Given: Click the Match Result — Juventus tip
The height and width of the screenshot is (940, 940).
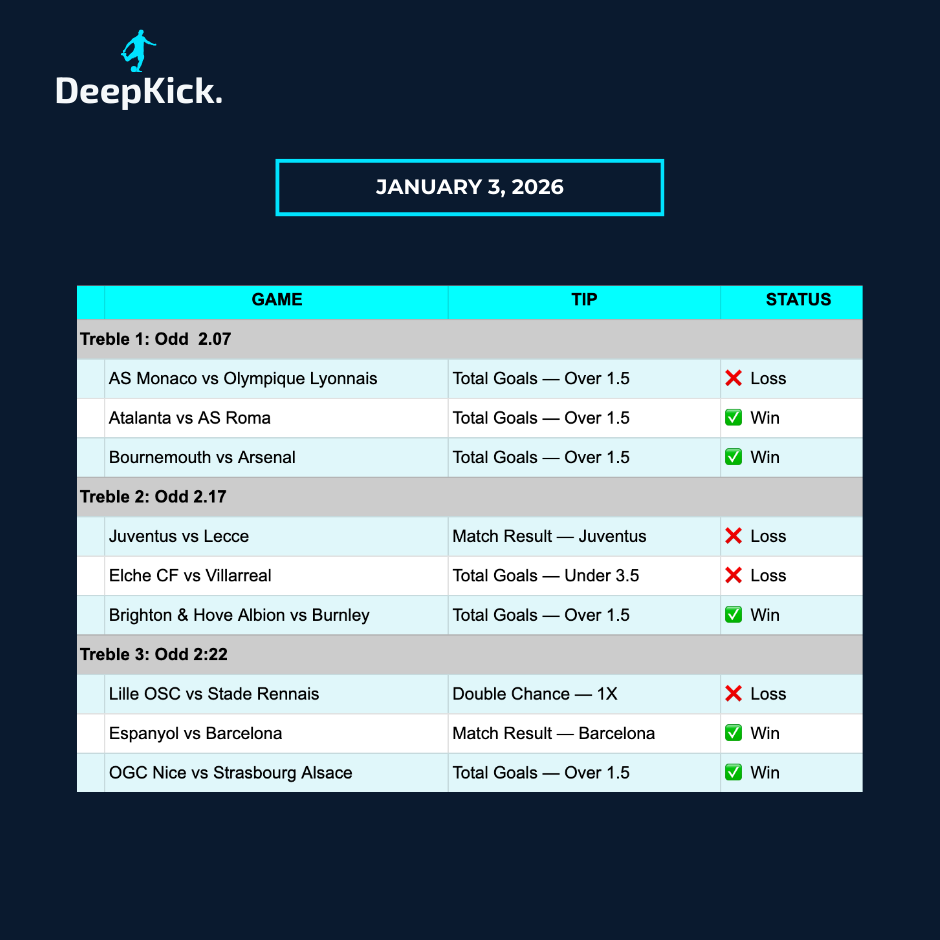Looking at the screenshot, I should click(549, 536).
